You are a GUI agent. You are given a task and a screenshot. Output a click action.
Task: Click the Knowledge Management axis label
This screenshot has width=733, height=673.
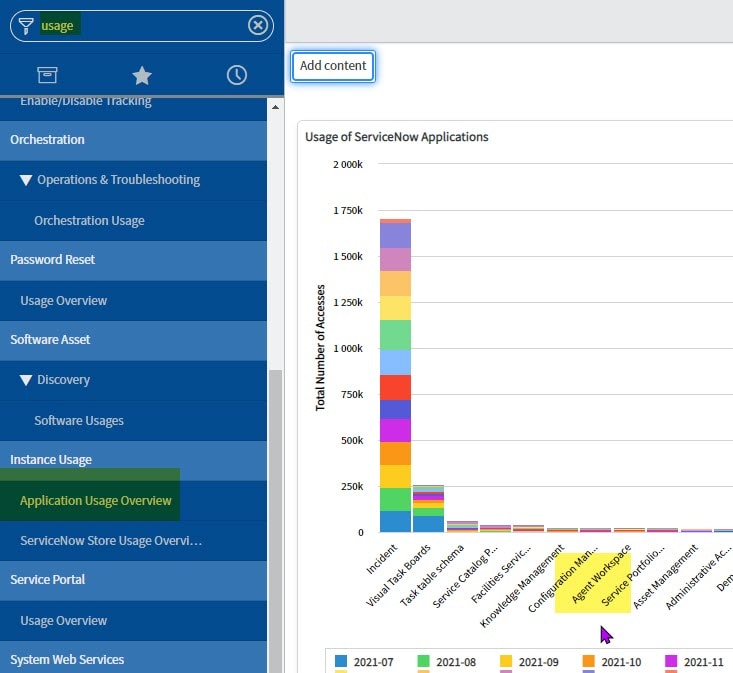pos(522,586)
